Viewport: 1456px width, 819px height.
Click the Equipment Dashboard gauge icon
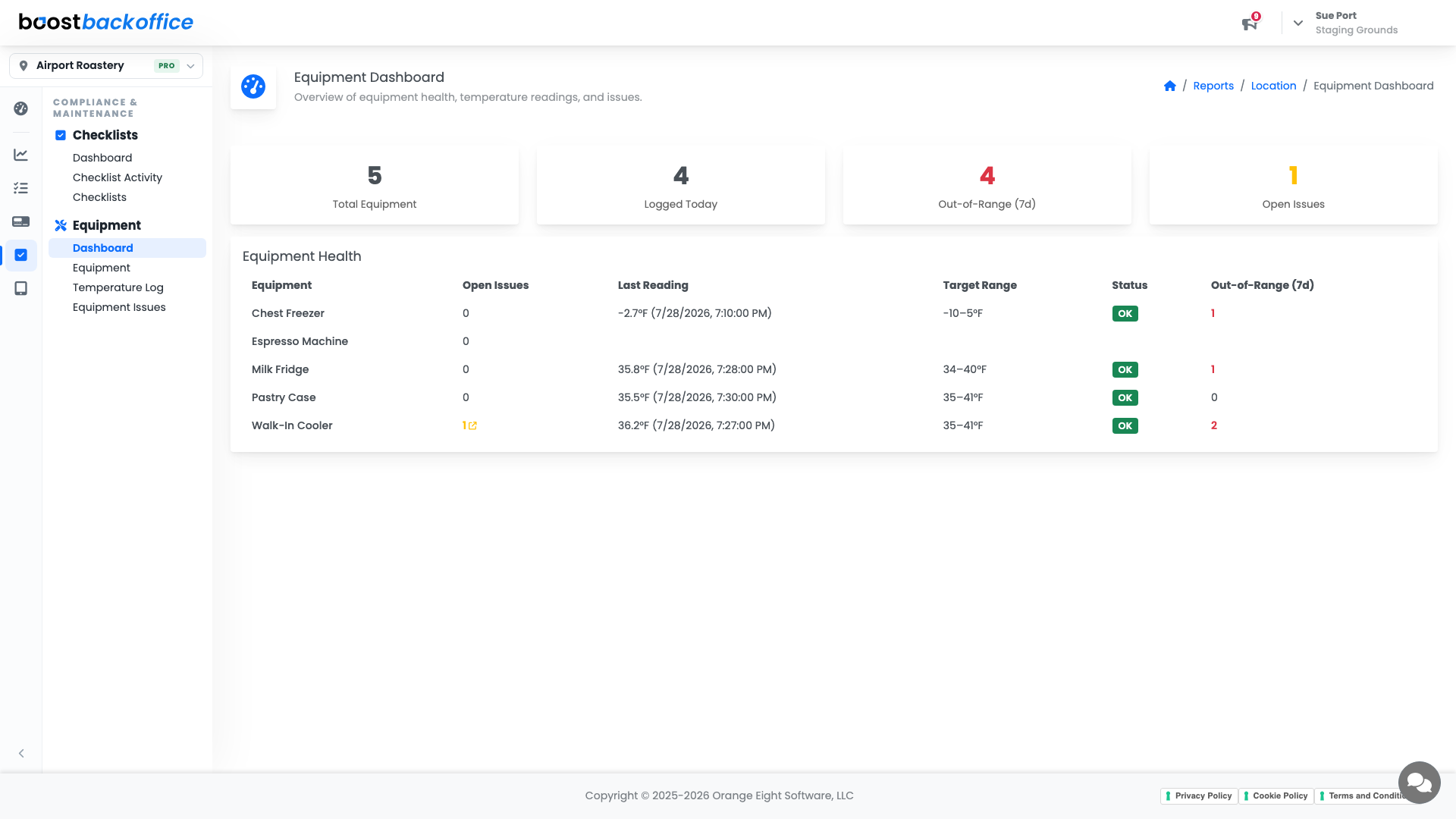(x=253, y=86)
